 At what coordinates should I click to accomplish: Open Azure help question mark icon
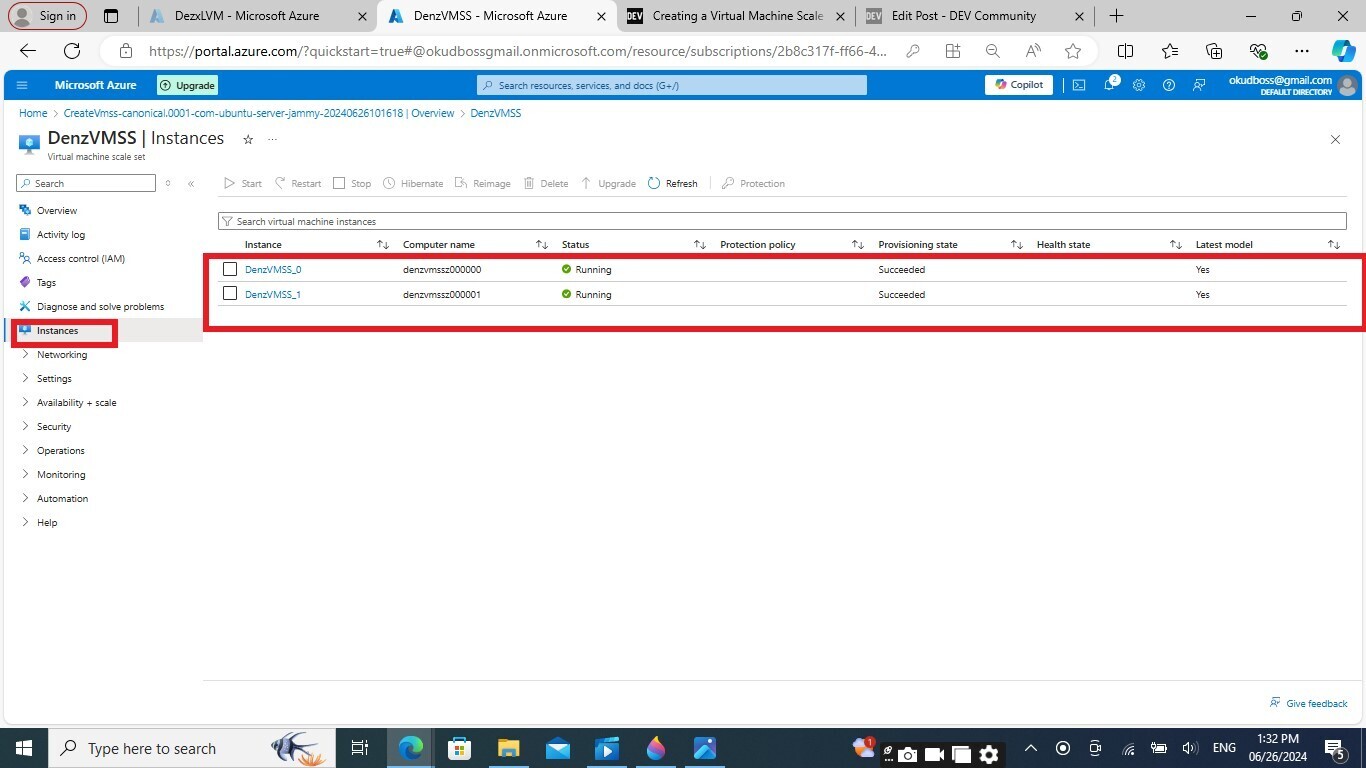click(1168, 85)
